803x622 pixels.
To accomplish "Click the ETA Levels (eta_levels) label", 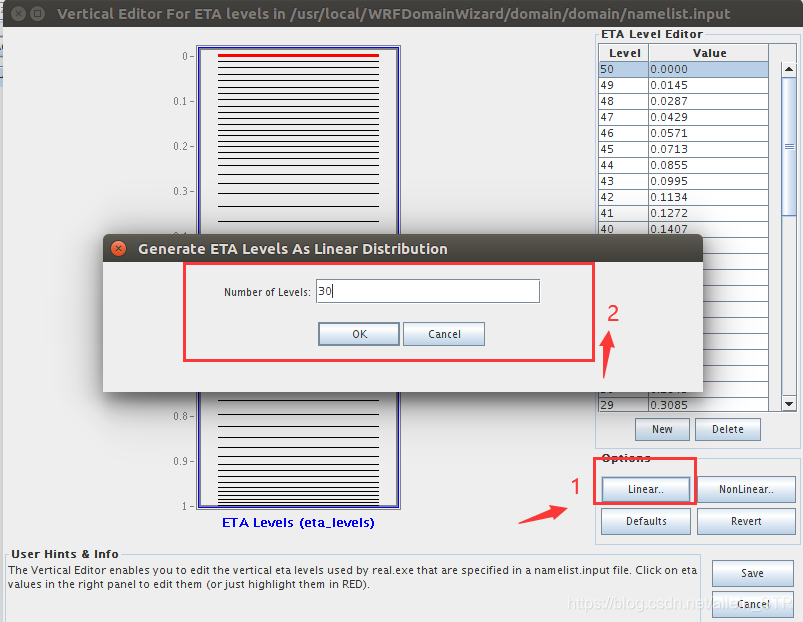I will tap(298, 523).
